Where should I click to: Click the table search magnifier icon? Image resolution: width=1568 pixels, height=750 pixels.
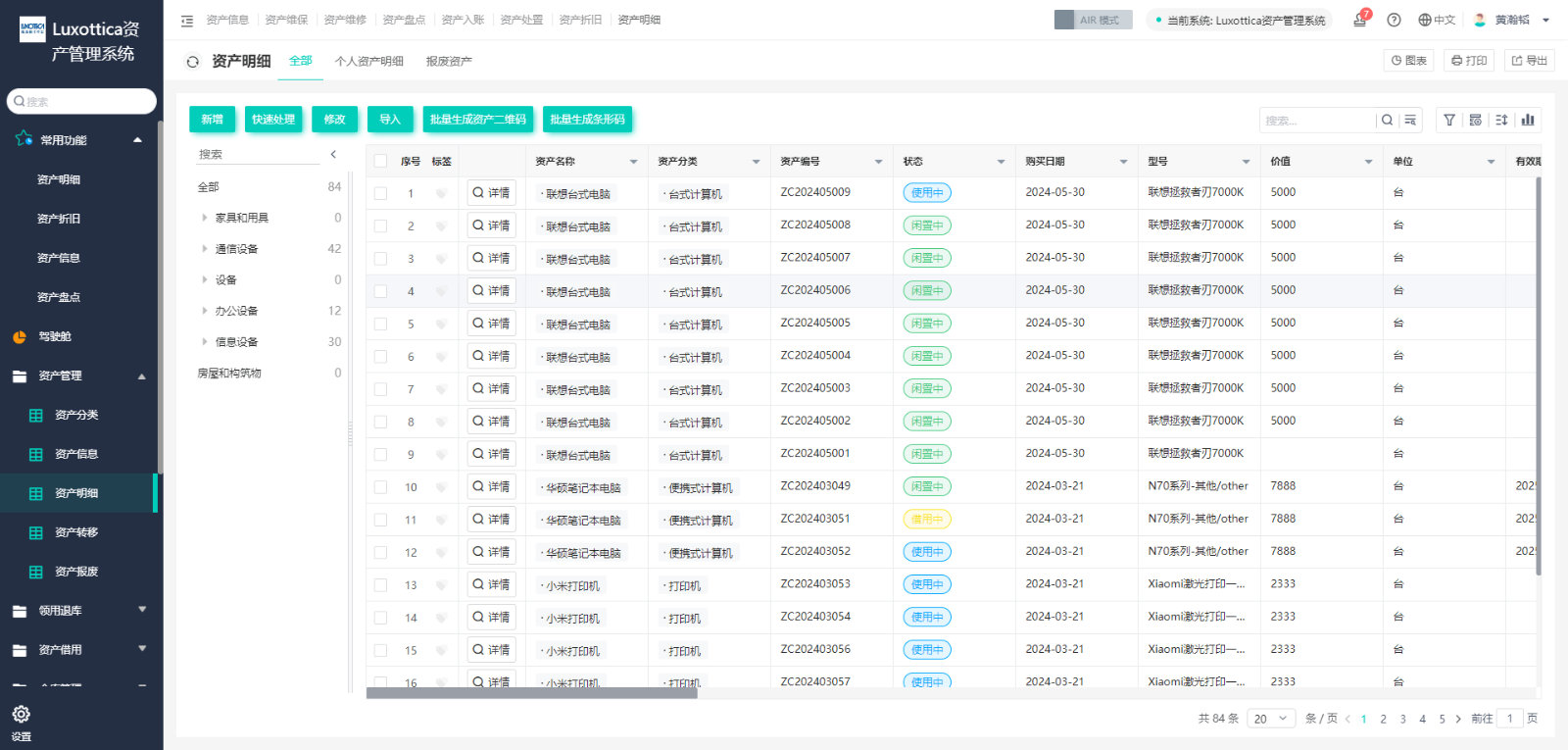click(1387, 121)
